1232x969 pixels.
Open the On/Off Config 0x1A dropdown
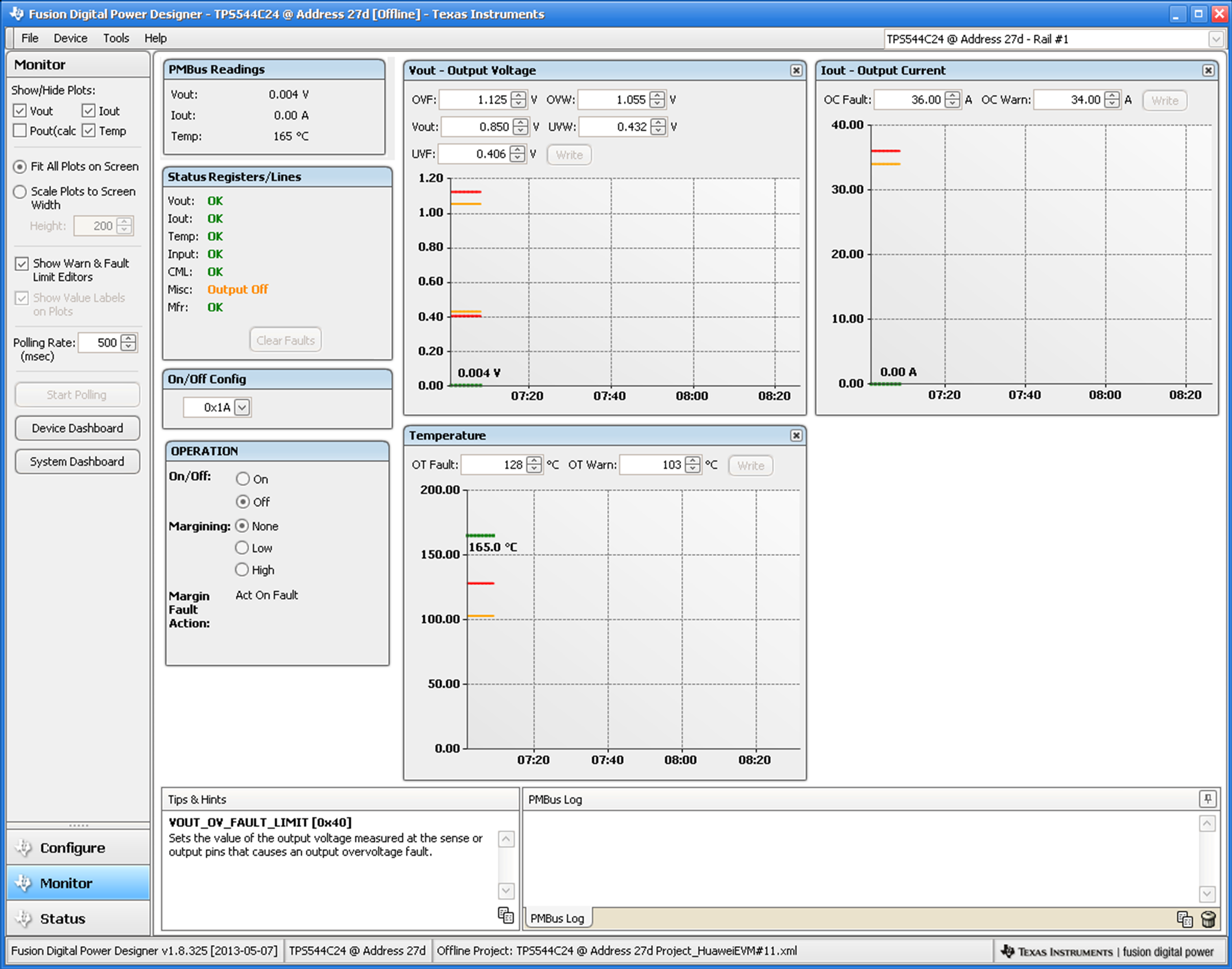click(x=242, y=407)
